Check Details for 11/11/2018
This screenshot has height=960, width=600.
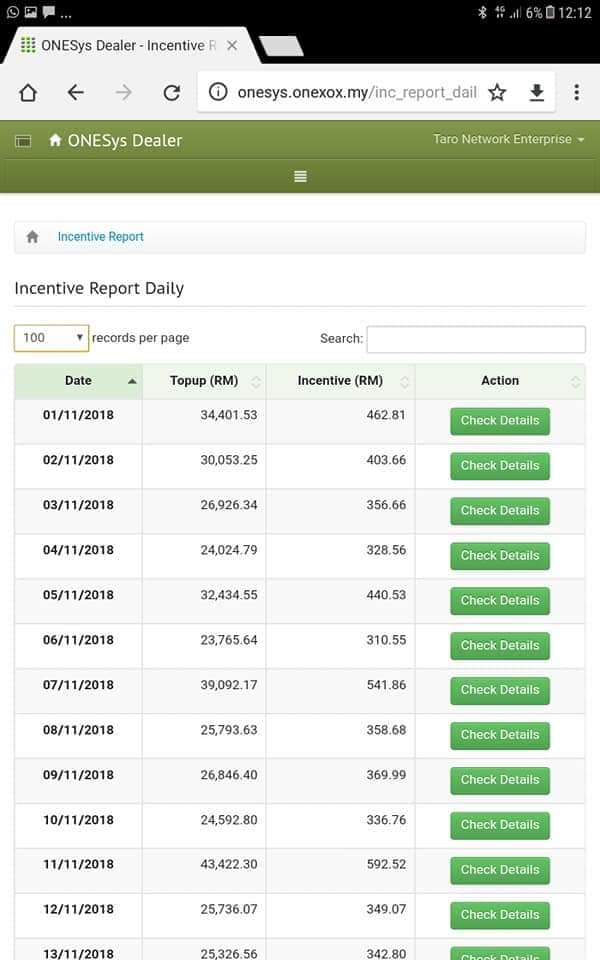tap(500, 870)
